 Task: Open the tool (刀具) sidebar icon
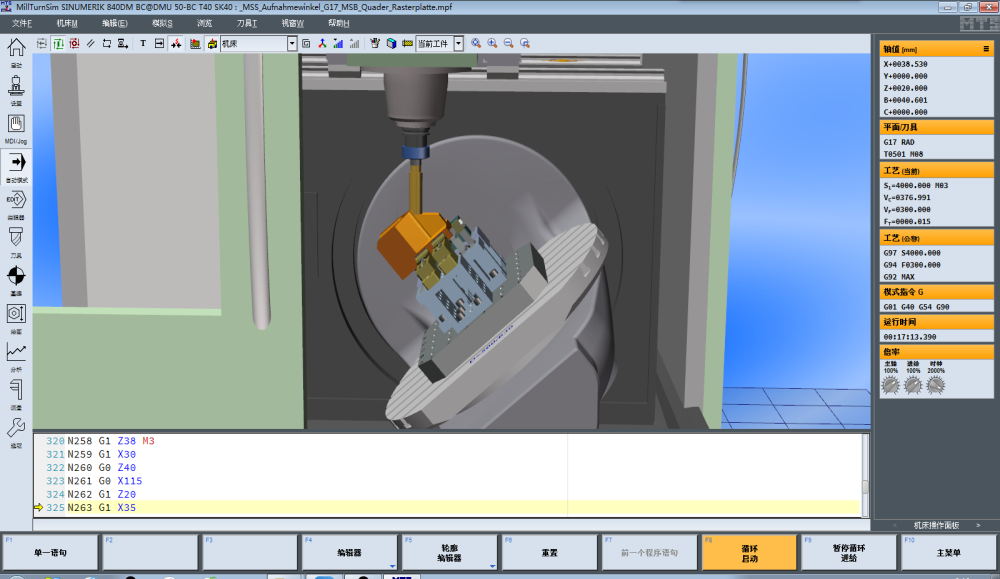[x=16, y=237]
